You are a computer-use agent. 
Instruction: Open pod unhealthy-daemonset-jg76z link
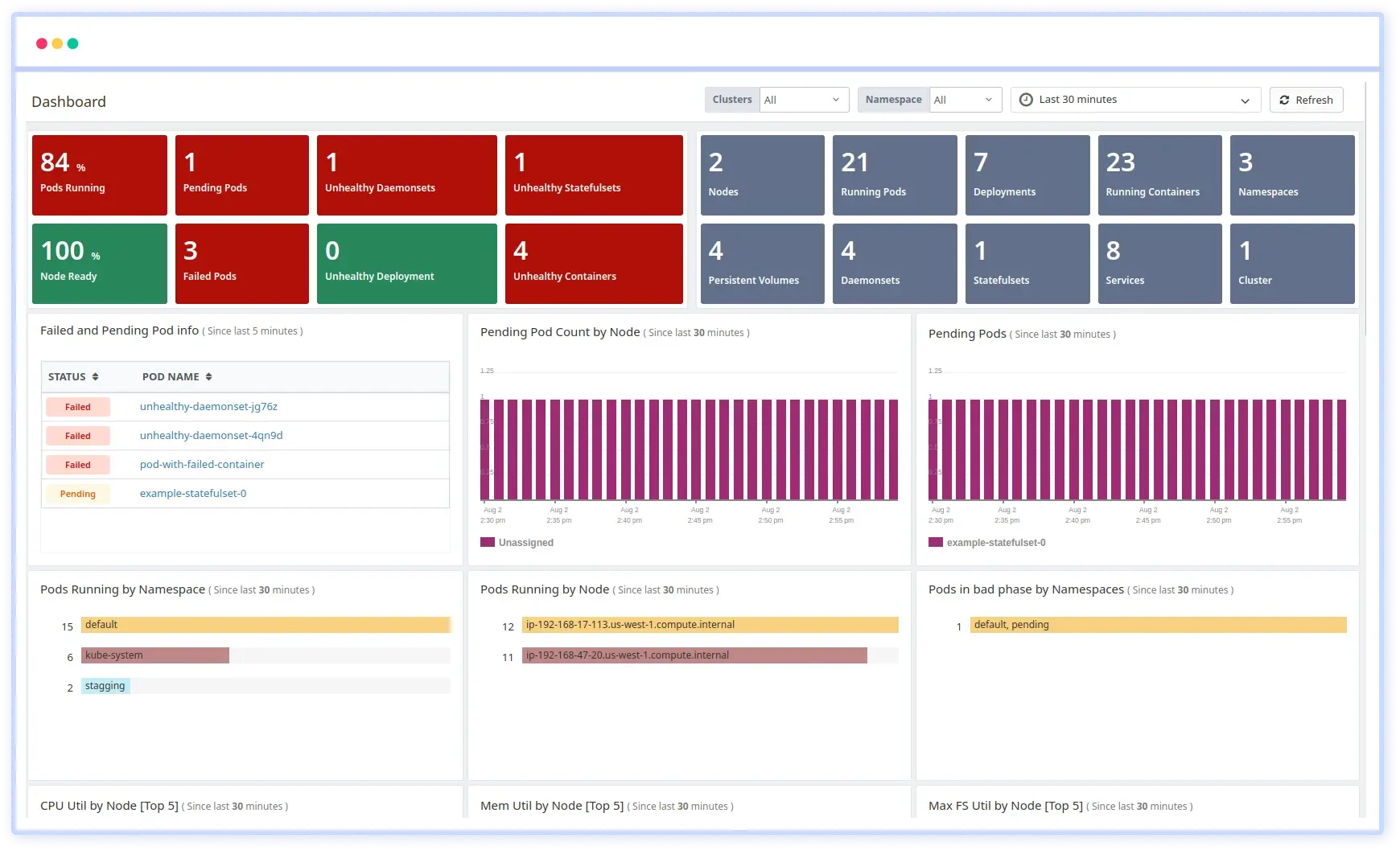click(208, 407)
